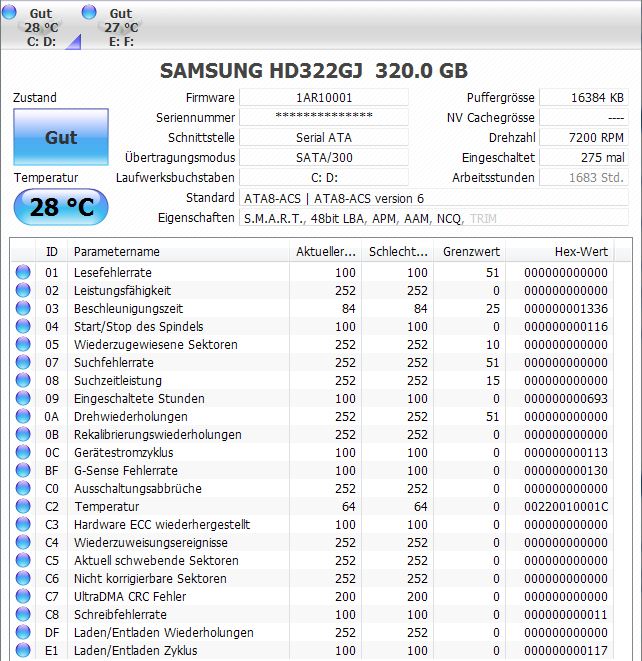Viewport: 642px width, 661px height.
Task: Click hex value 000000000117
Action: point(566,650)
